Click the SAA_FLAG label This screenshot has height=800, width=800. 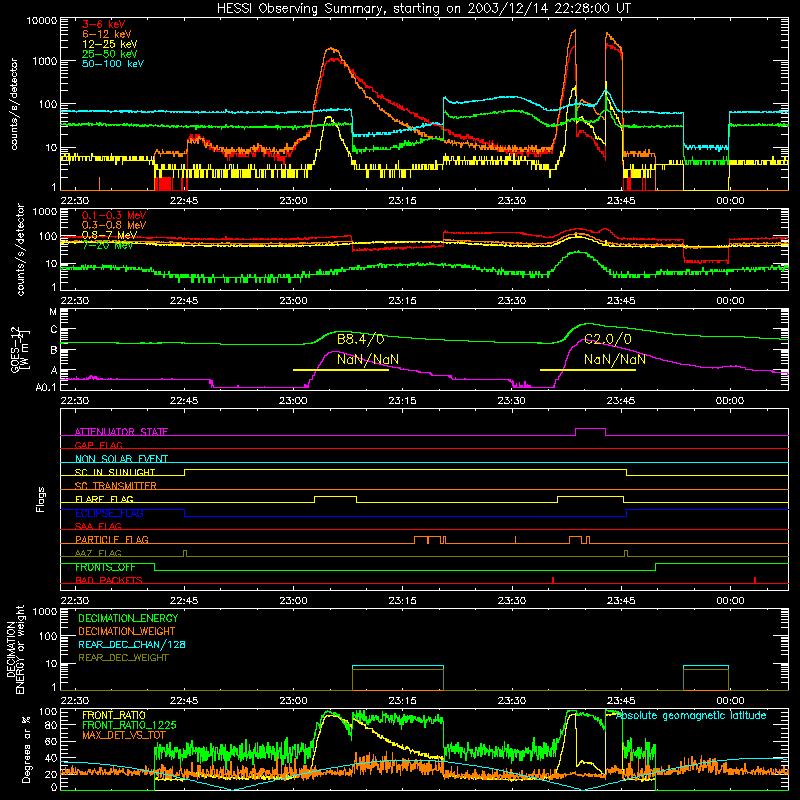point(98,526)
